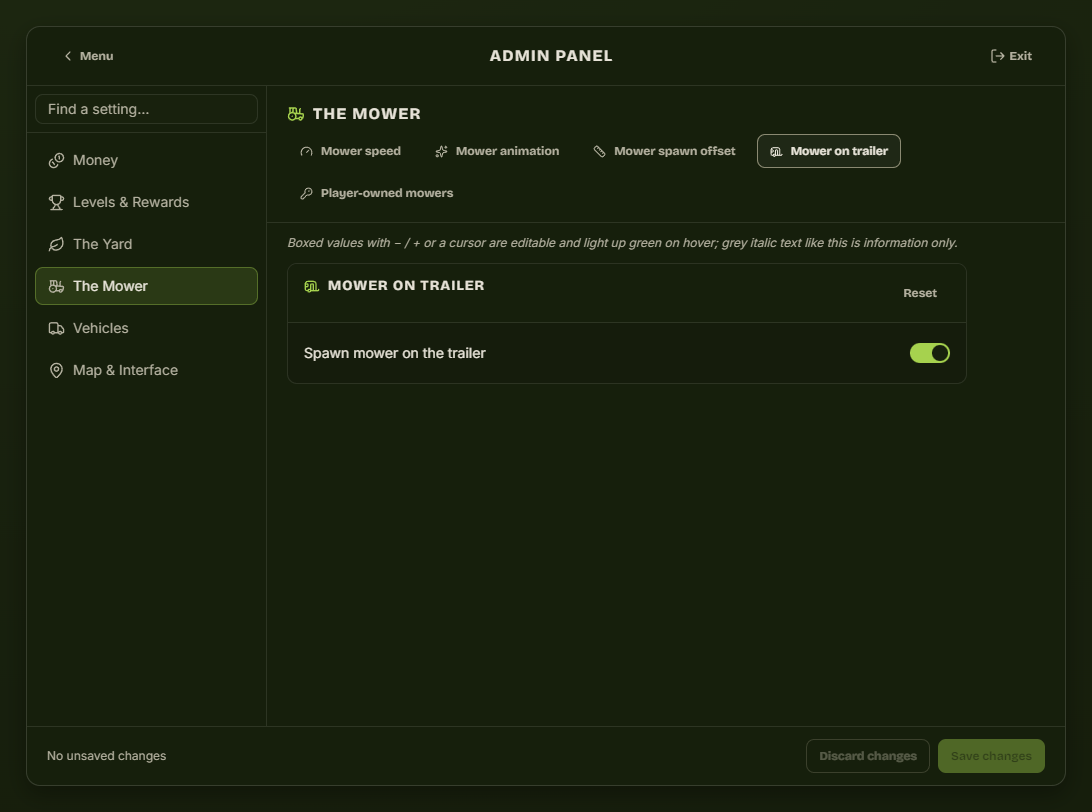Click the Save changes button
Image resolution: width=1092 pixels, height=812 pixels.
click(991, 756)
